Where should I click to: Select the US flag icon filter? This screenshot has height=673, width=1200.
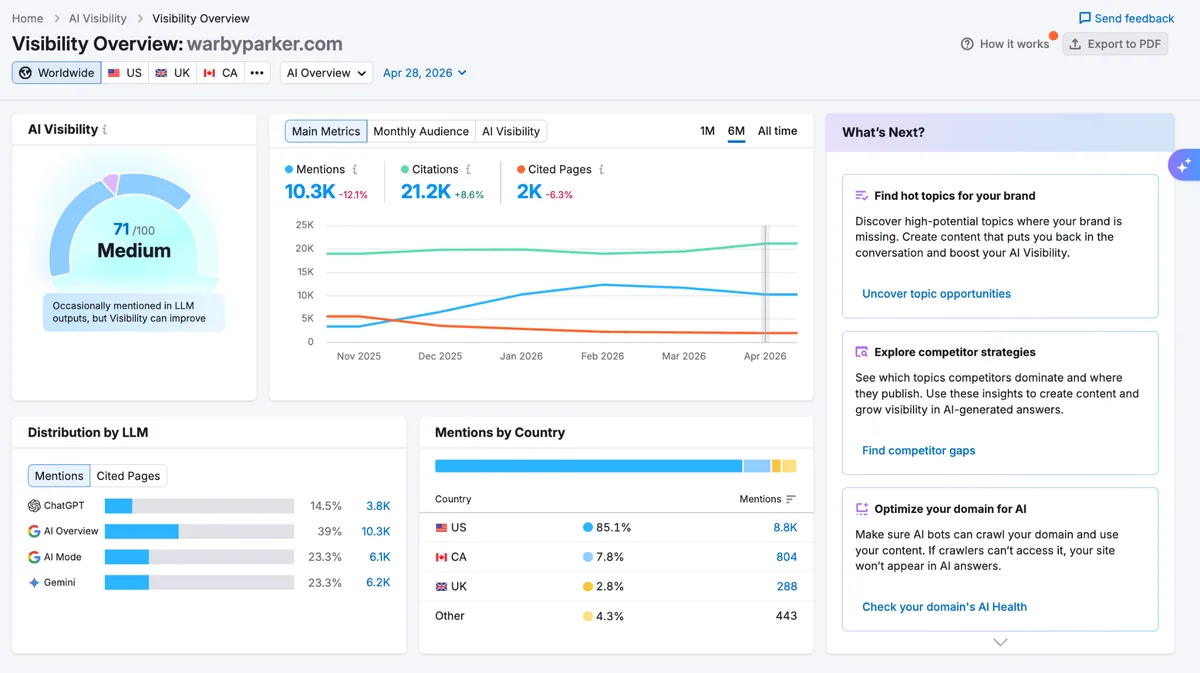pos(114,73)
